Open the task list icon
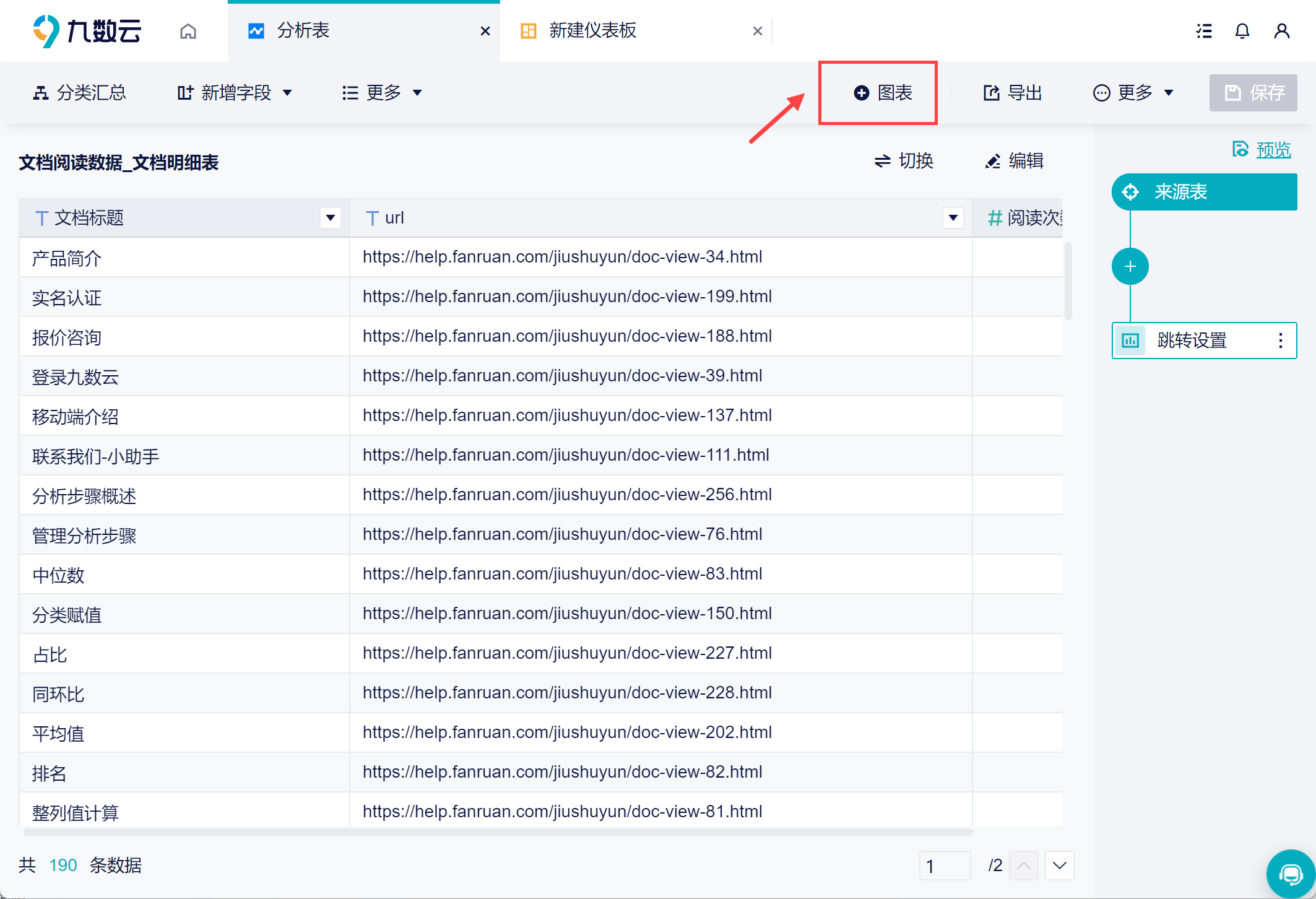This screenshot has height=899, width=1316. pyautogui.click(x=1204, y=31)
